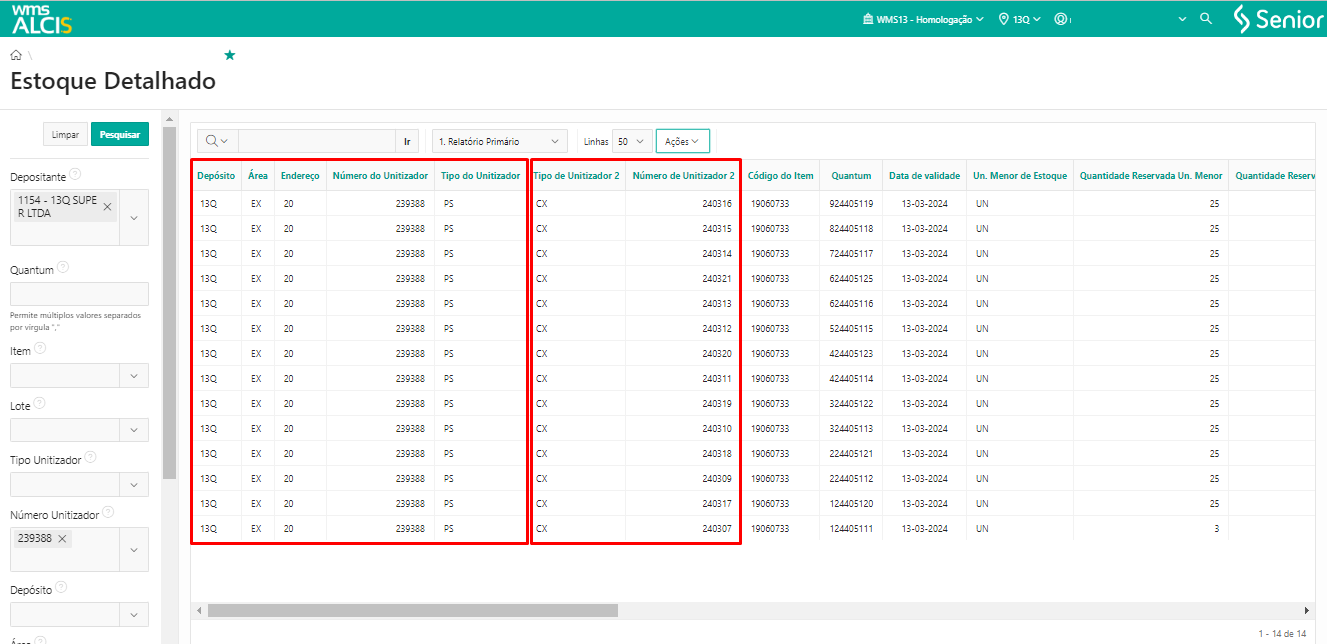Click the help icon beside Quantum
The height and width of the screenshot is (644, 1330).
(63, 268)
